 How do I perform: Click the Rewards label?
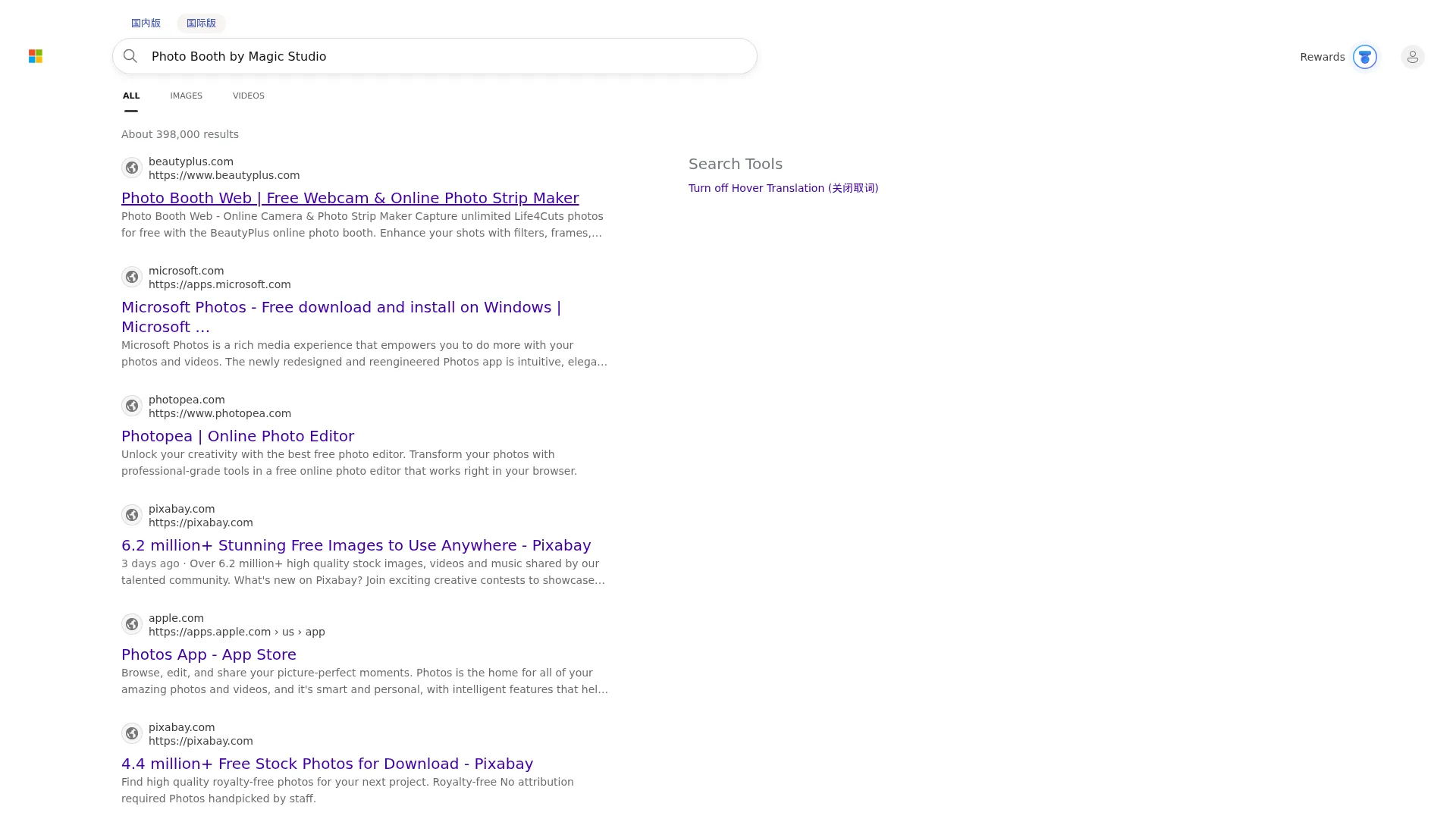1322,57
